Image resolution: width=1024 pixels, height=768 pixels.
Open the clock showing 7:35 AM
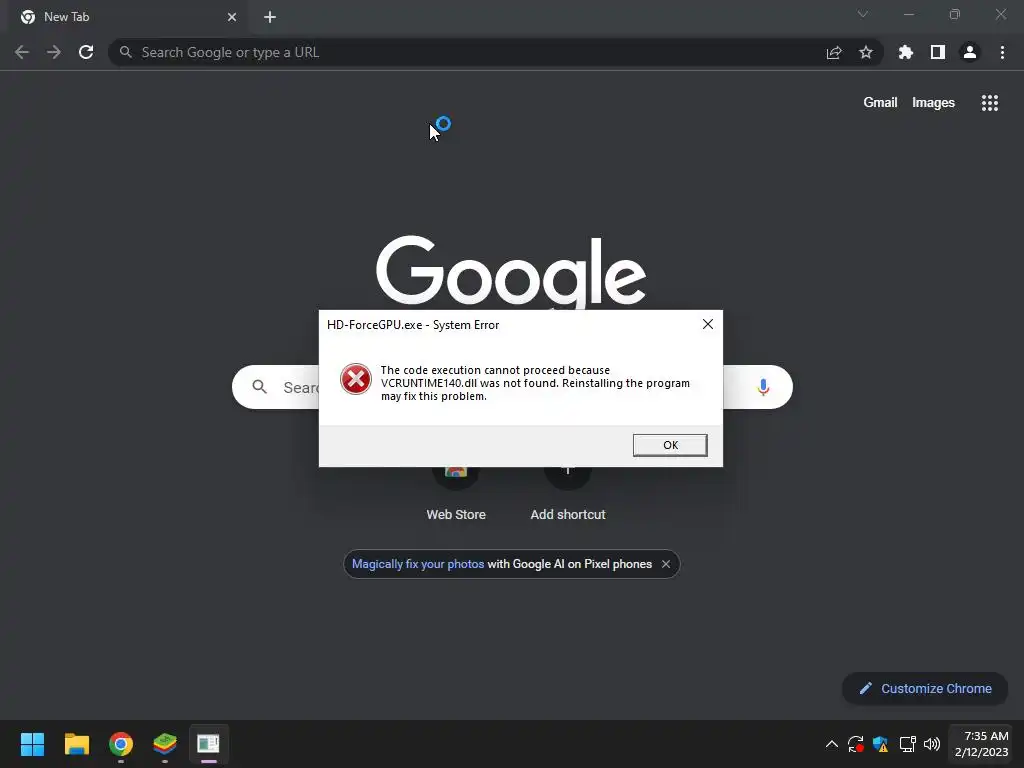pos(982,744)
